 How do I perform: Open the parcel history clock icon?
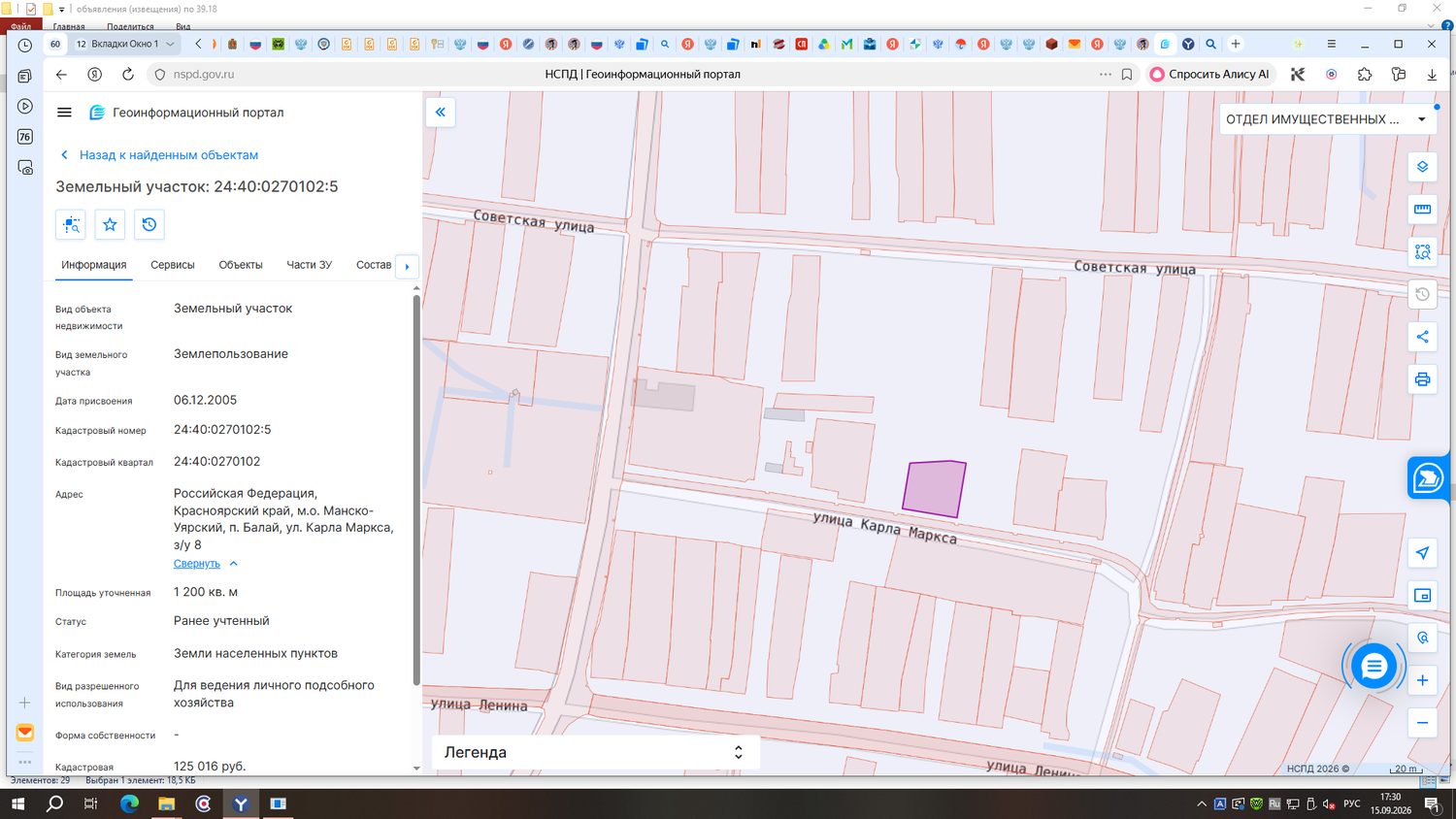click(149, 225)
